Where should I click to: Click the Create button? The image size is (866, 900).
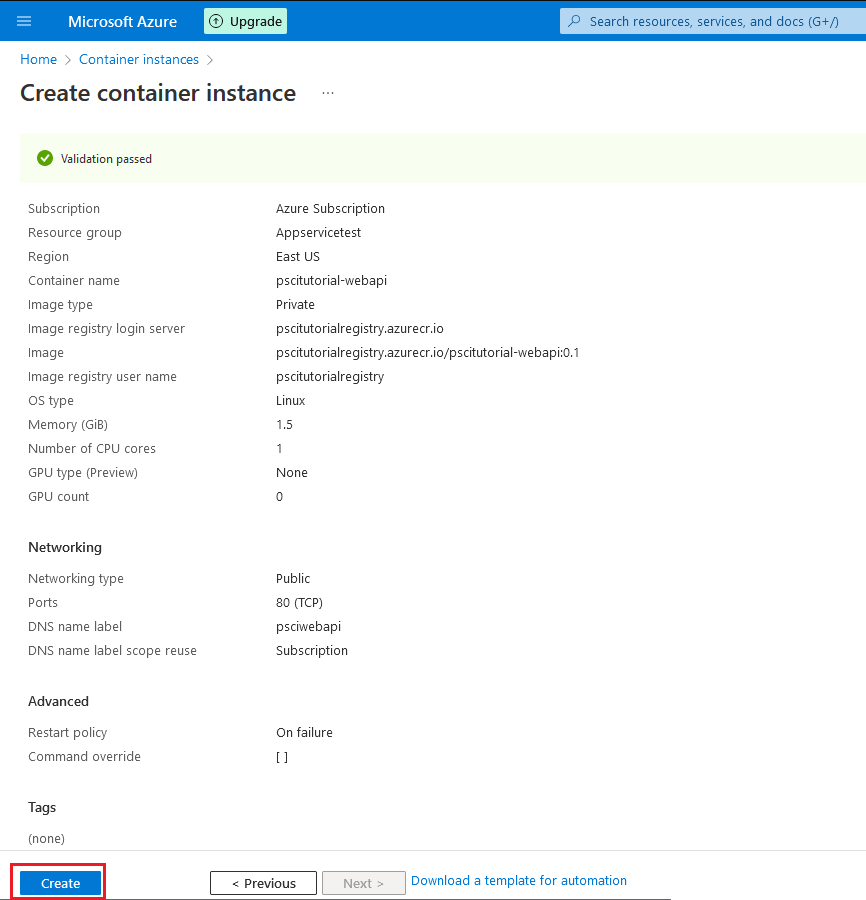(58, 883)
